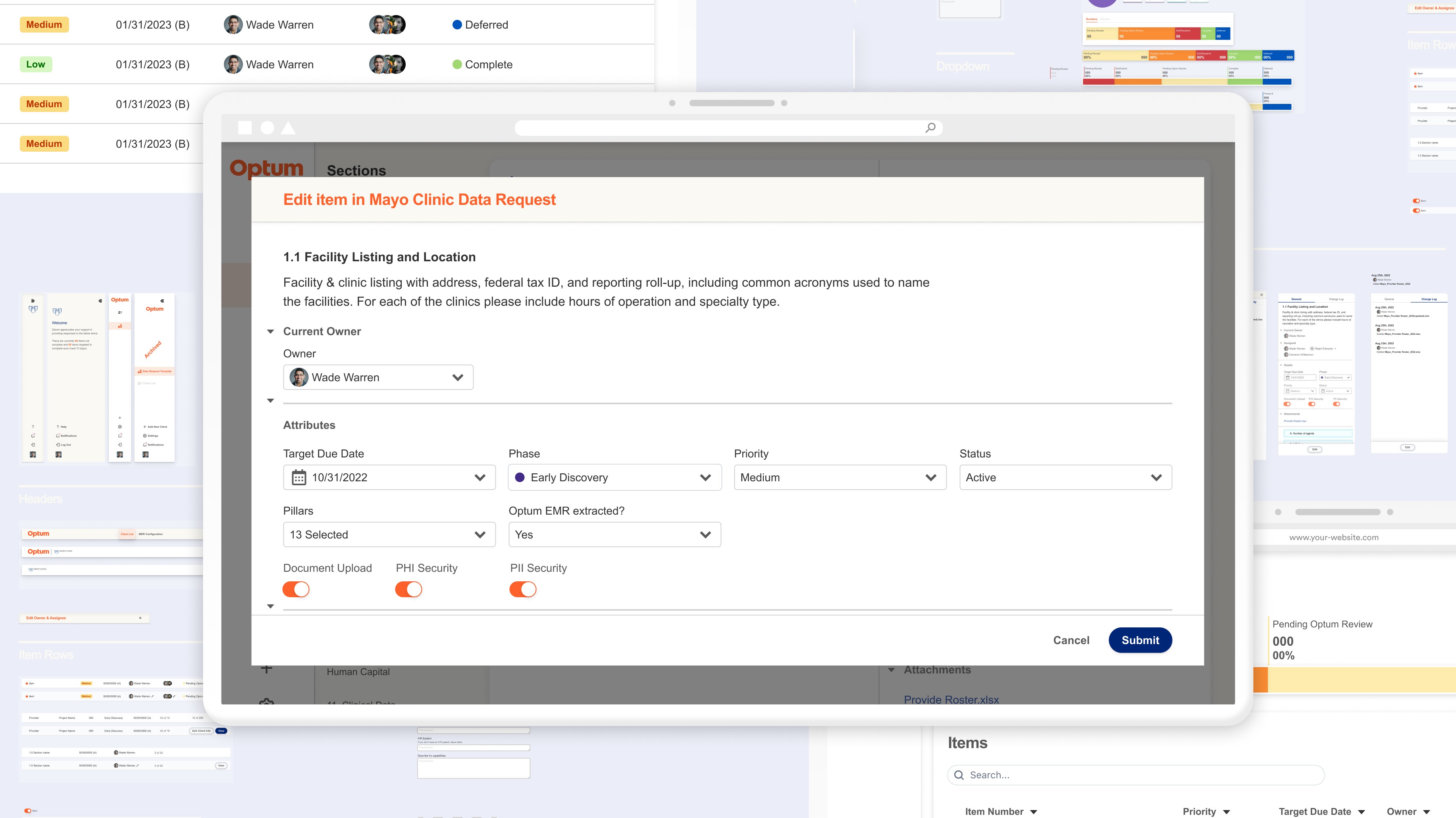Toggle PII Security switch in the edit dialog
Image resolution: width=1456 pixels, height=818 pixels.
(x=523, y=590)
